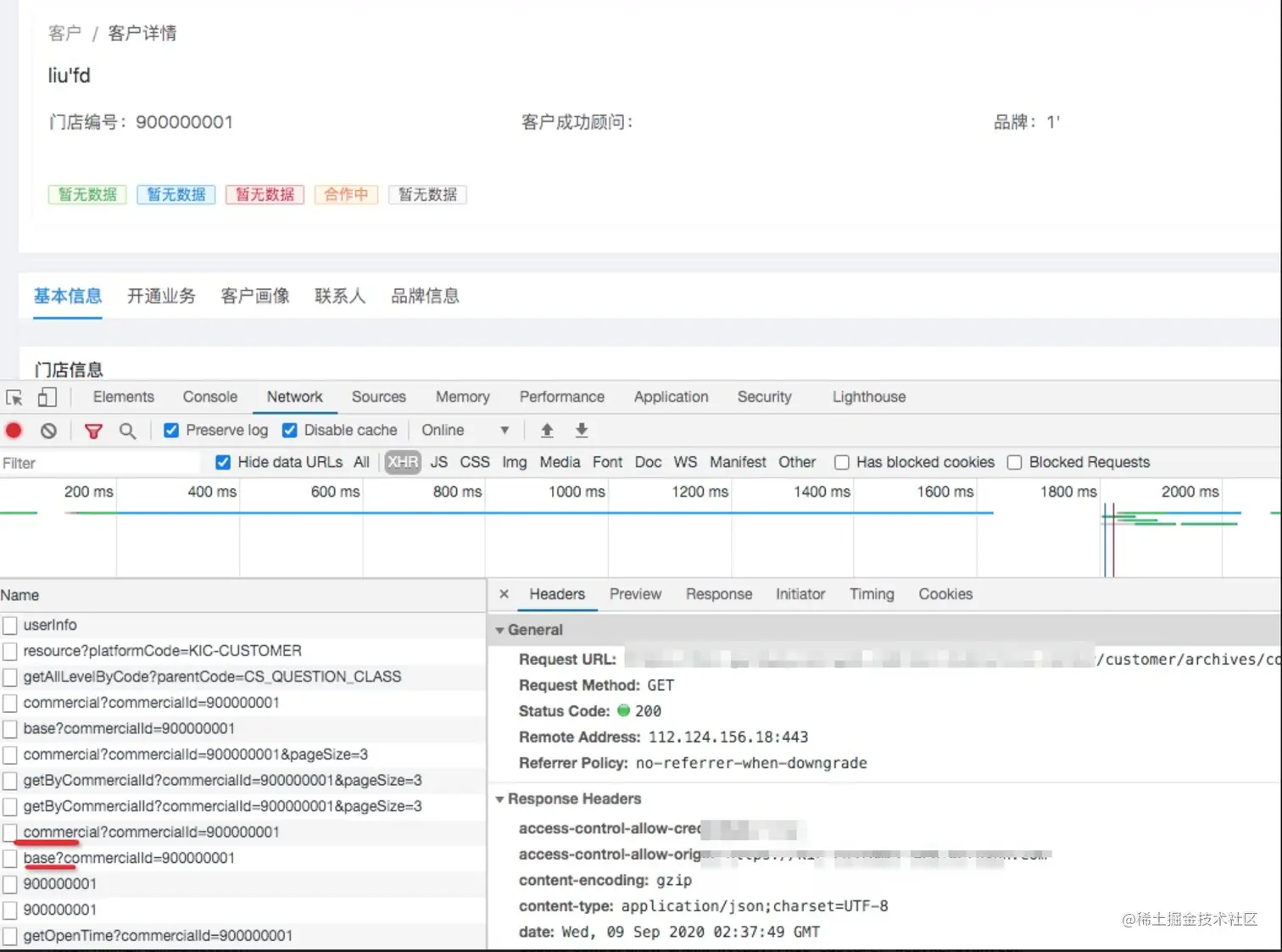
Task: Switch to the Memory panel
Action: coord(463,397)
